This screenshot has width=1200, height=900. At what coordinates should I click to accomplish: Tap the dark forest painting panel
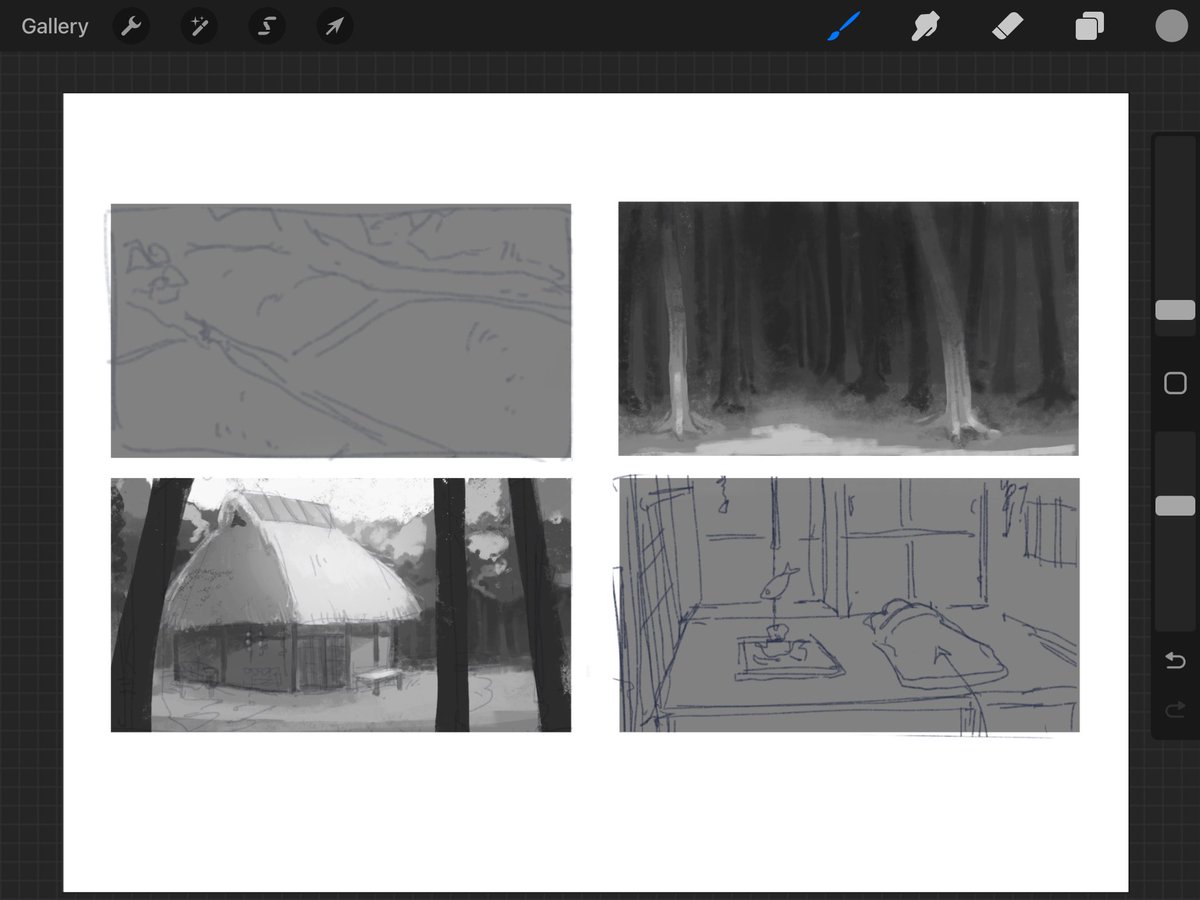(x=848, y=329)
